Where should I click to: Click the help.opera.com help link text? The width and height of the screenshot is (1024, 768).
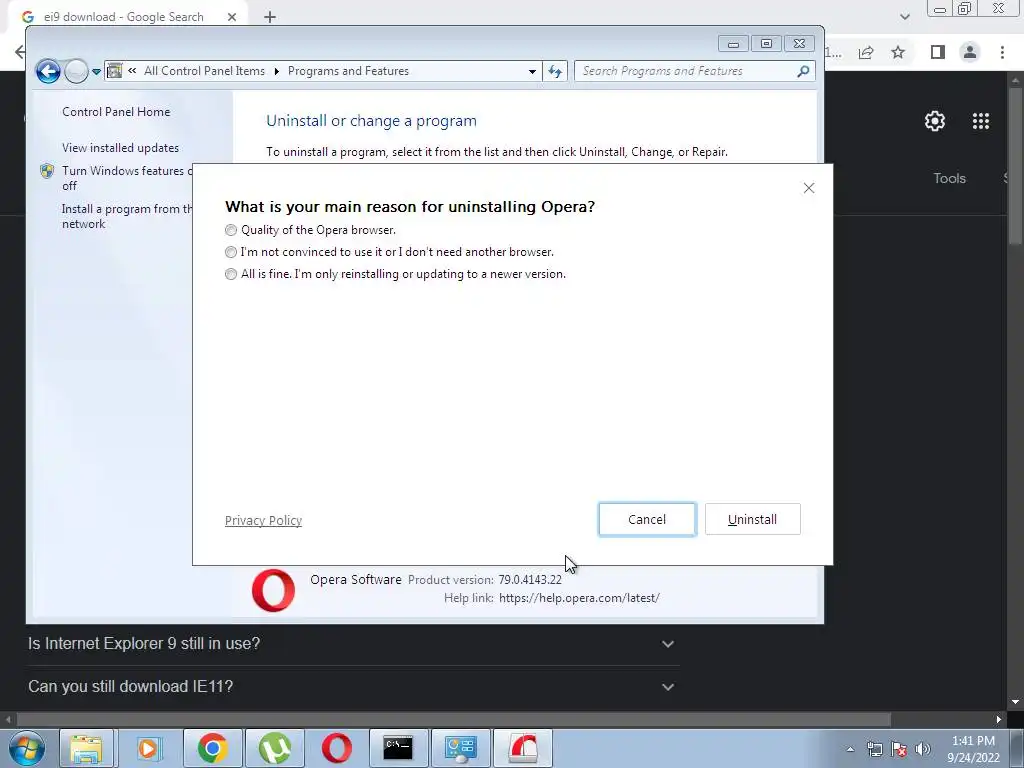coord(579,598)
